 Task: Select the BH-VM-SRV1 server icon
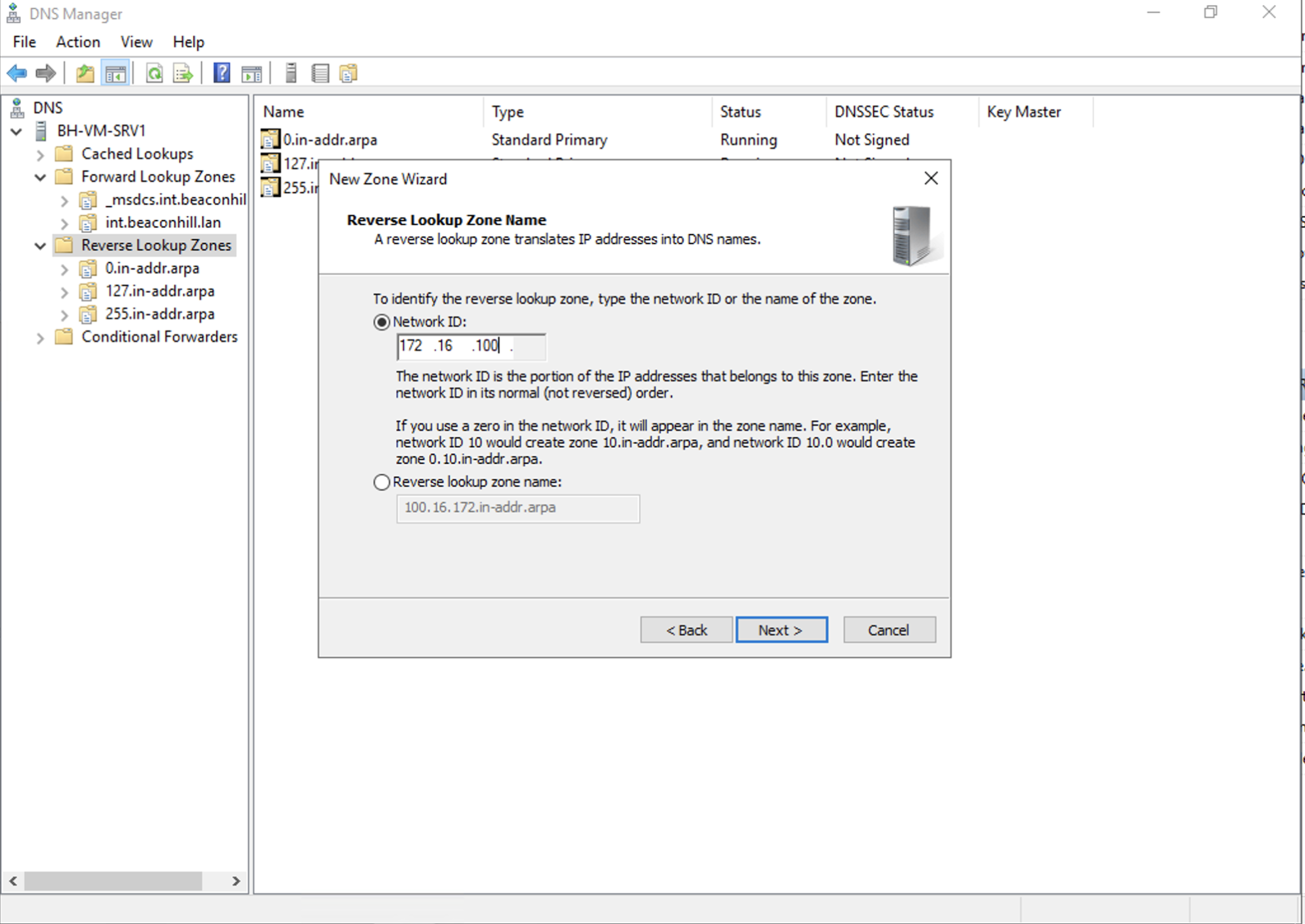[41, 130]
